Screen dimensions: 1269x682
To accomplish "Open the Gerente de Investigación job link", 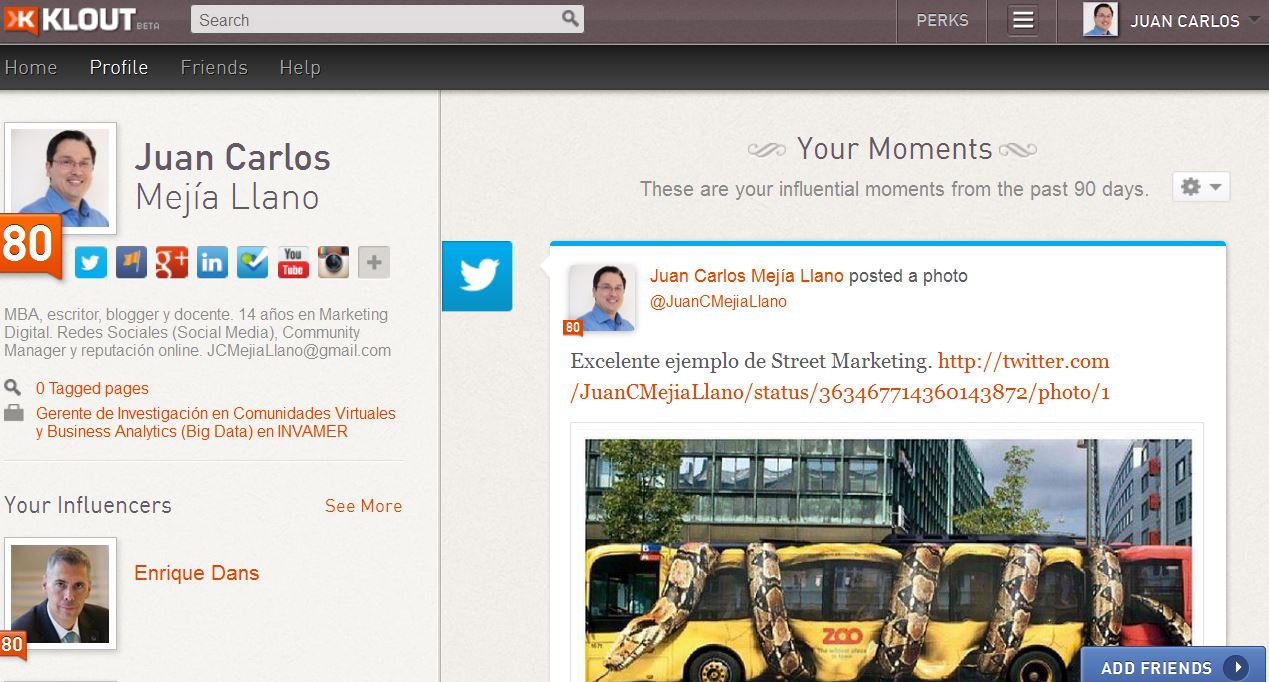I will pyautogui.click(x=216, y=423).
